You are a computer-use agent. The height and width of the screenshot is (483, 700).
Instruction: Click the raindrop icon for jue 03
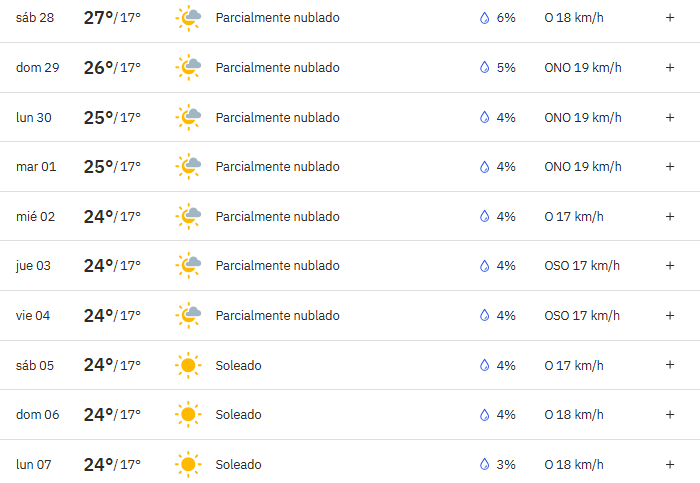coord(484,266)
